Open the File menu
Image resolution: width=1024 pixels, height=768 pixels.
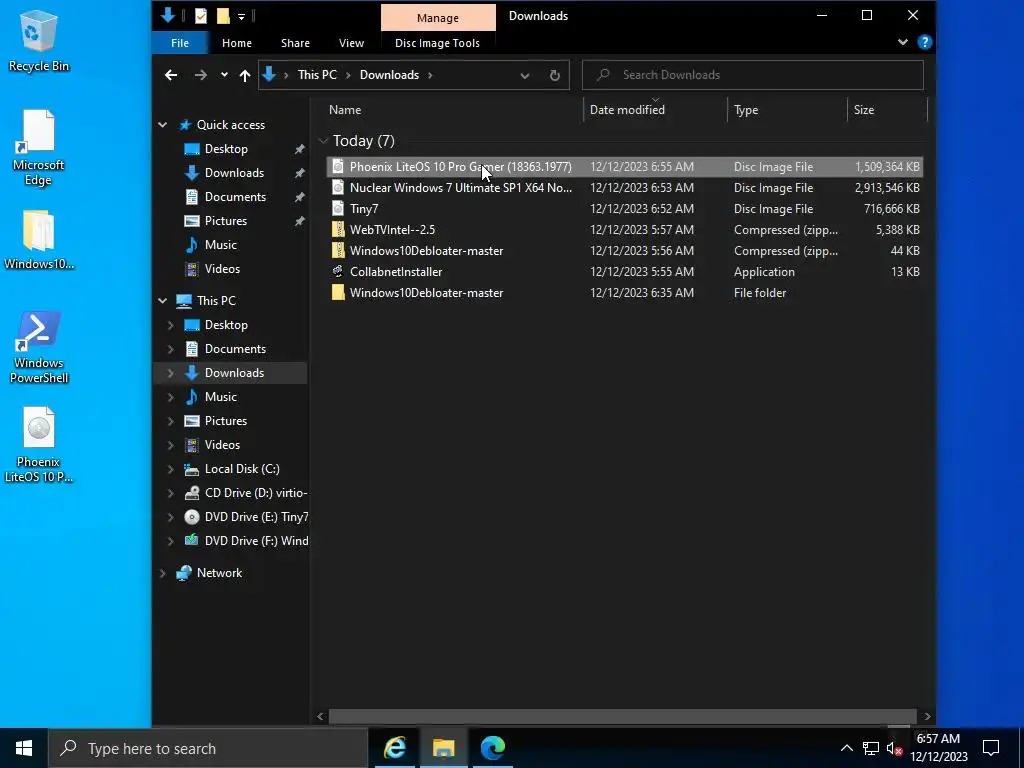click(180, 43)
